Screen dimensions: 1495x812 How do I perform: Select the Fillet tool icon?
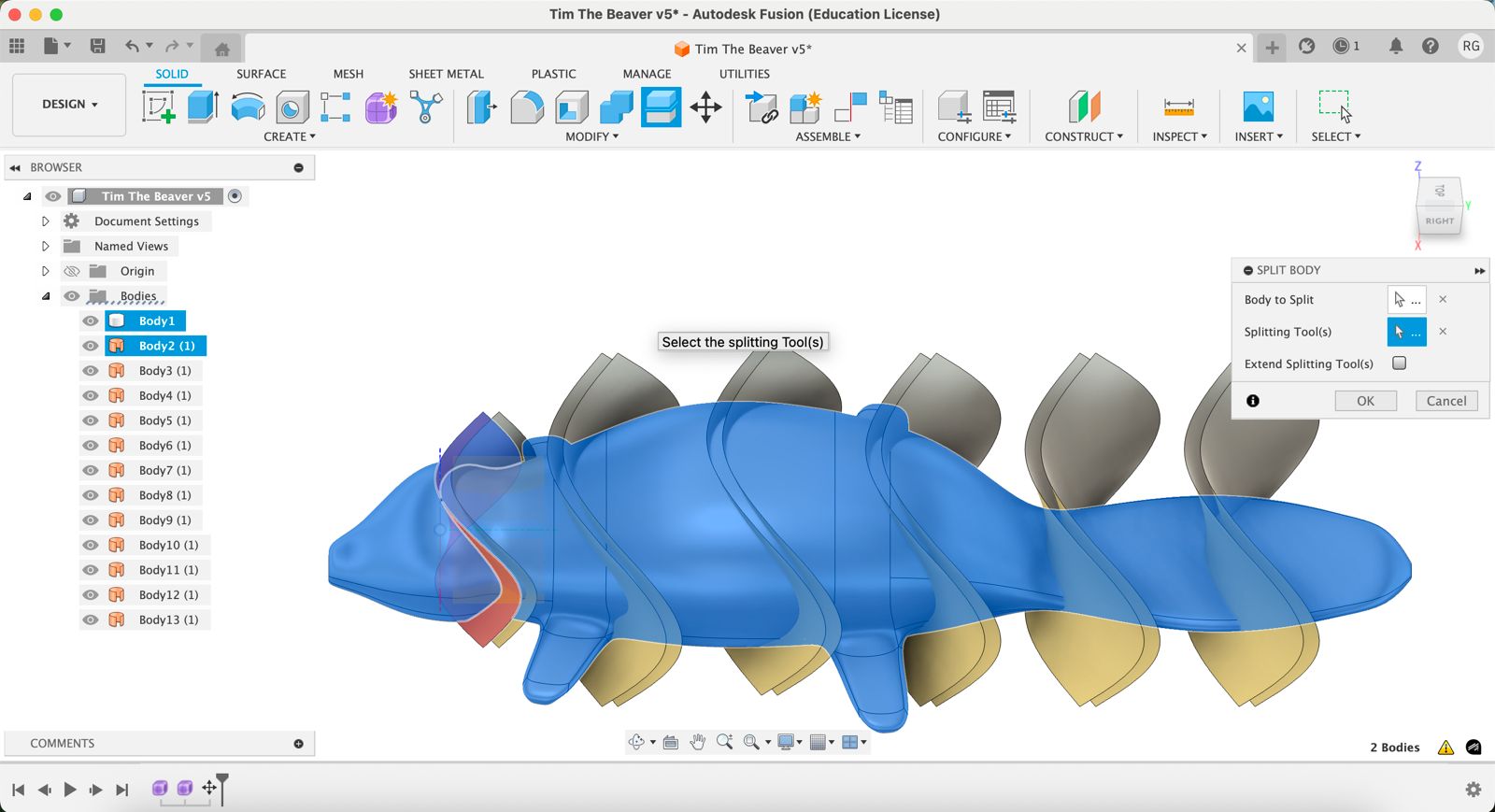(526, 107)
